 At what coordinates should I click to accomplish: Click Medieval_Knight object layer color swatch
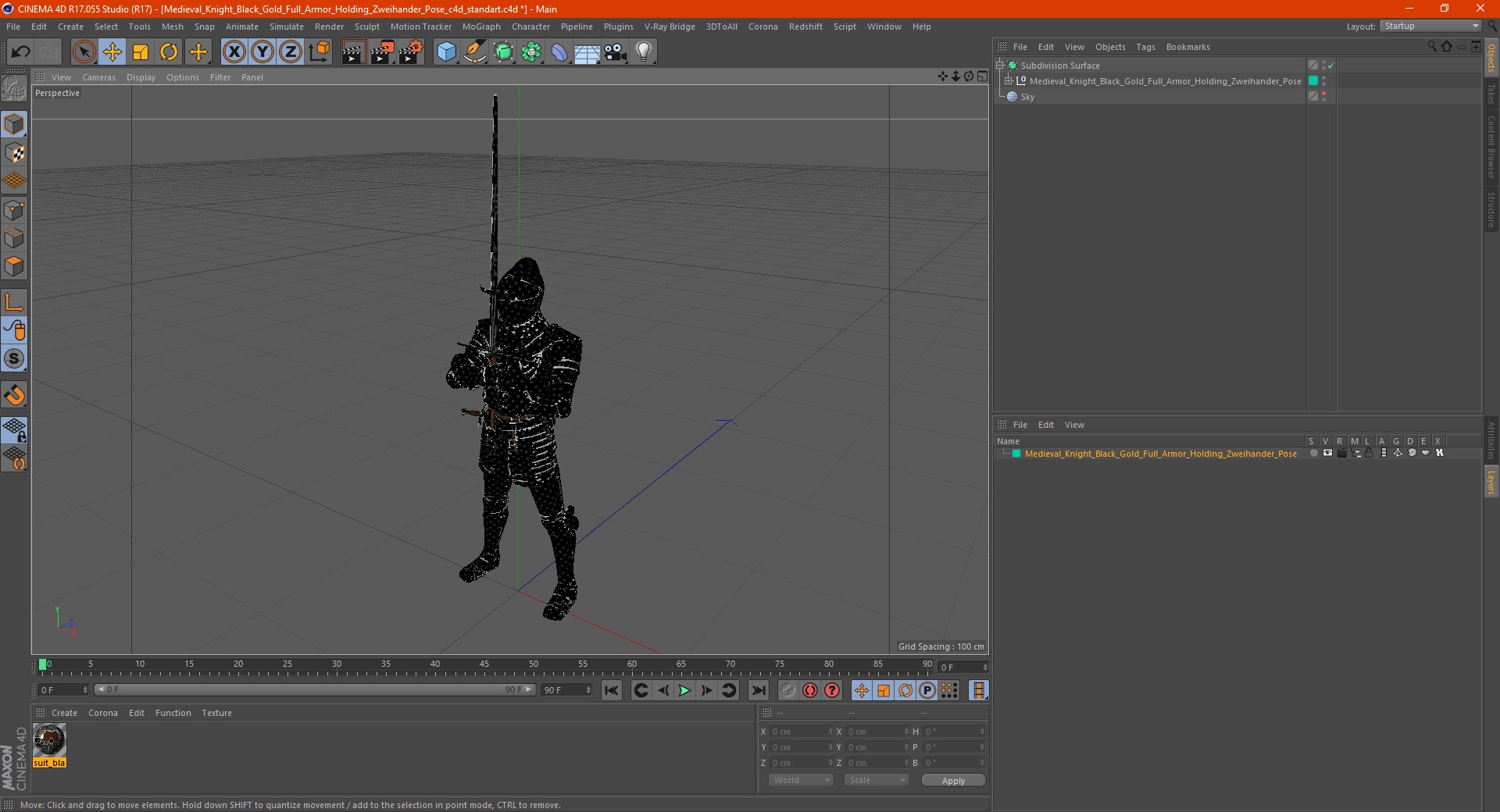pyautogui.click(x=1313, y=80)
